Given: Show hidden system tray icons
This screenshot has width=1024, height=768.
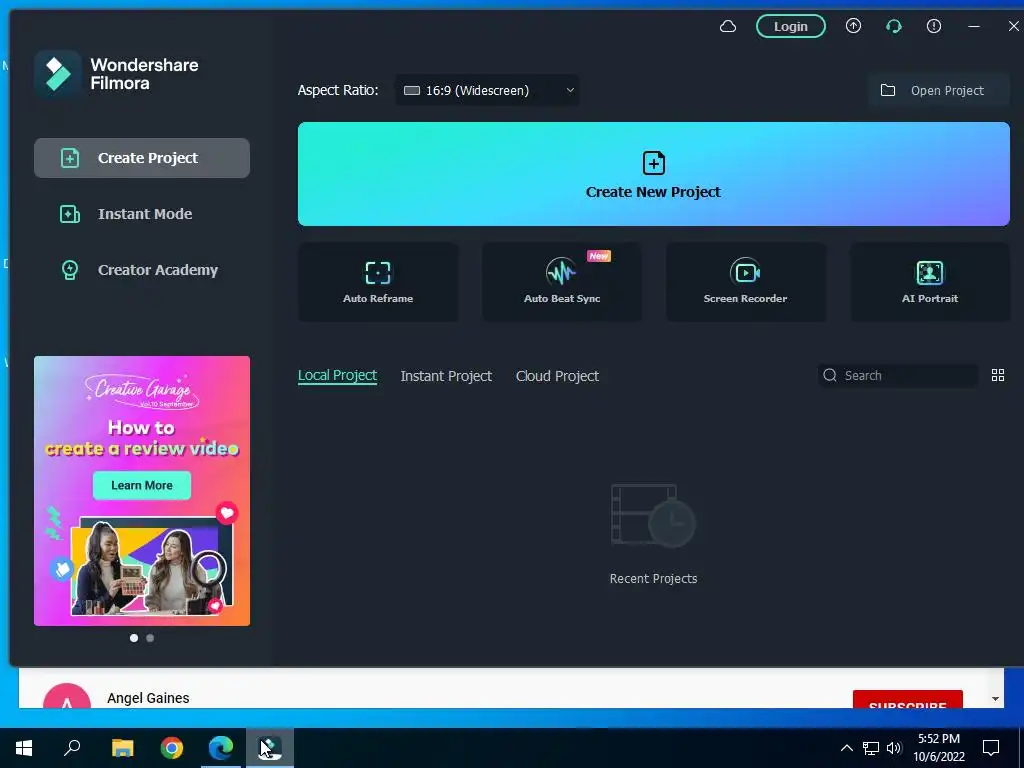Looking at the screenshot, I should click(x=846, y=748).
